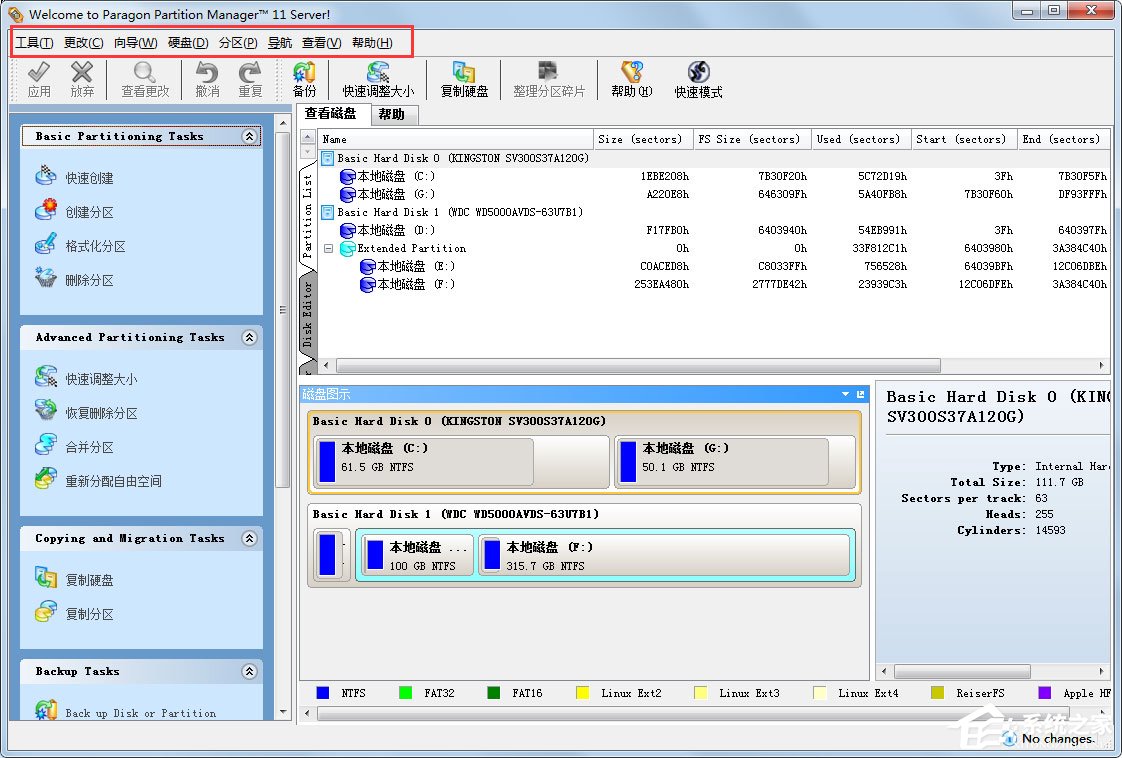Open the 更改(C) menu
The image size is (1122, 758).
[84, 43]
